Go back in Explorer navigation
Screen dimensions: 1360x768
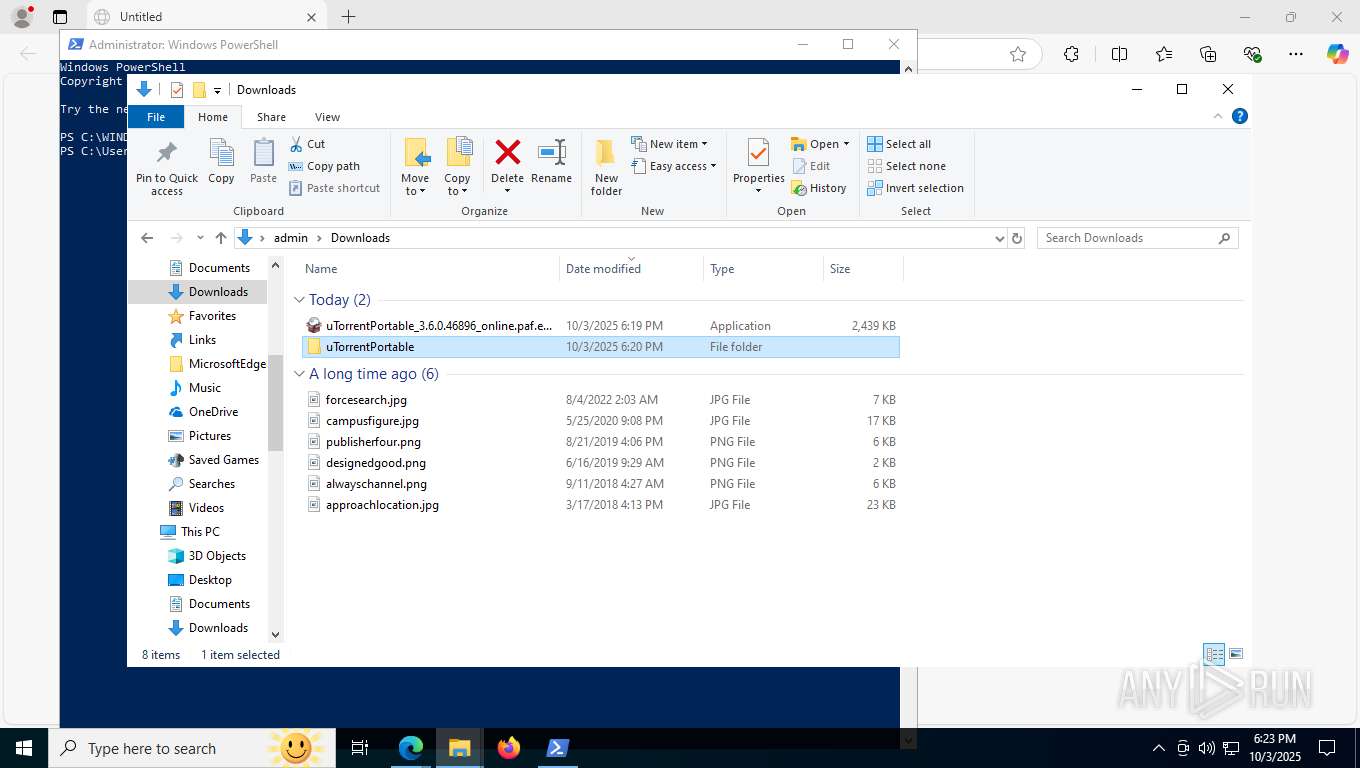[x=147, y=238]
